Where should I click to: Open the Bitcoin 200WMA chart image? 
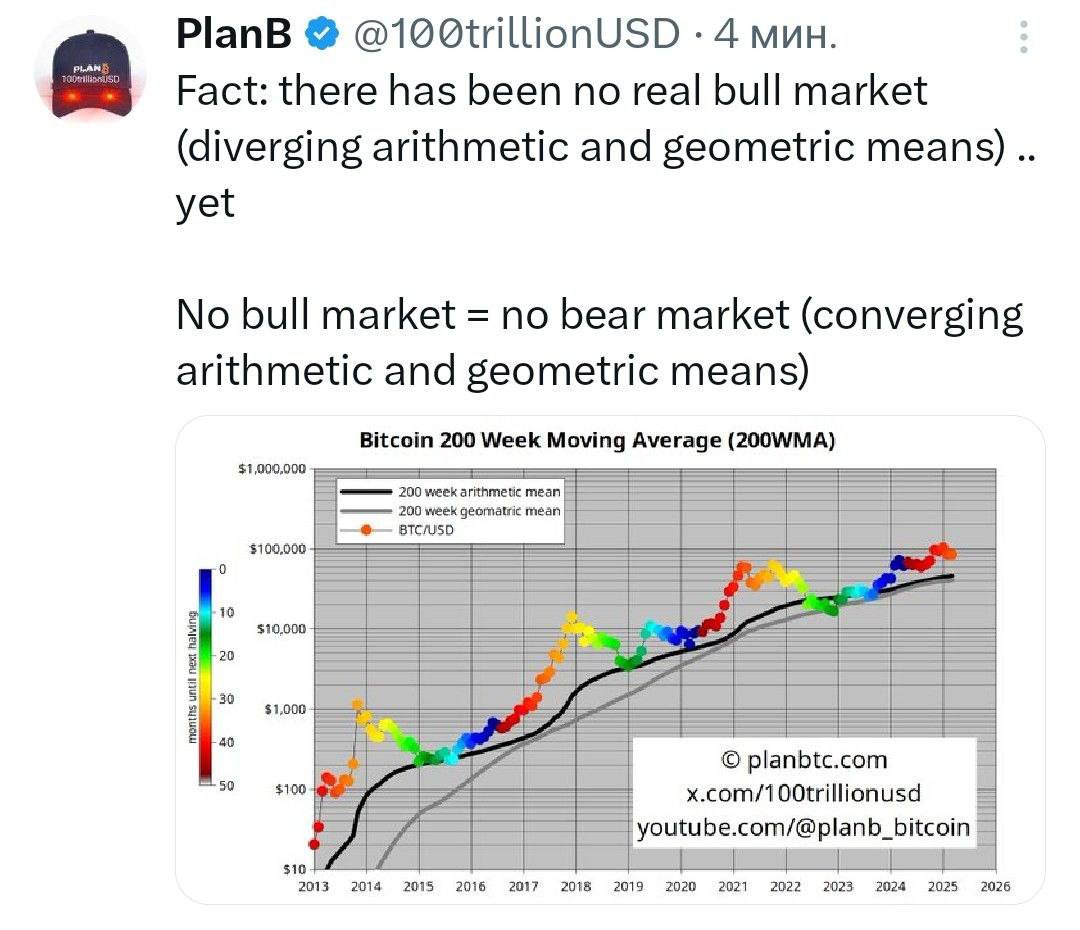pos(610,659)
